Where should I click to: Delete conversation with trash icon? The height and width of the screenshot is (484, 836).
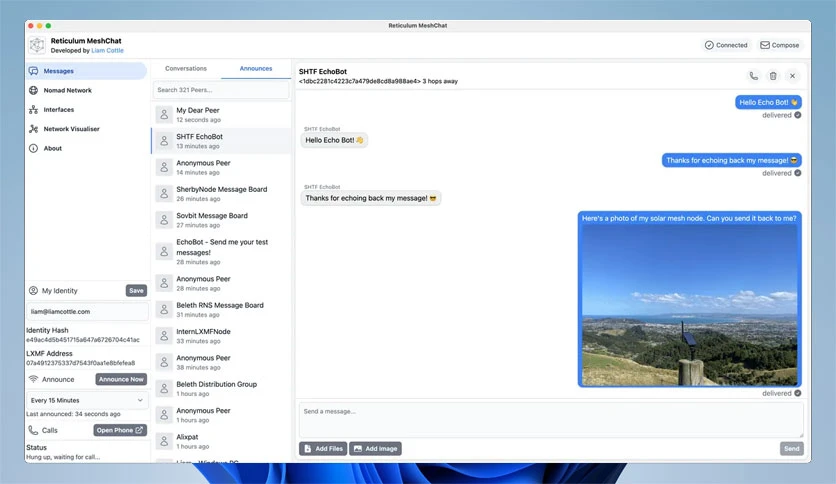click(773, 76)
